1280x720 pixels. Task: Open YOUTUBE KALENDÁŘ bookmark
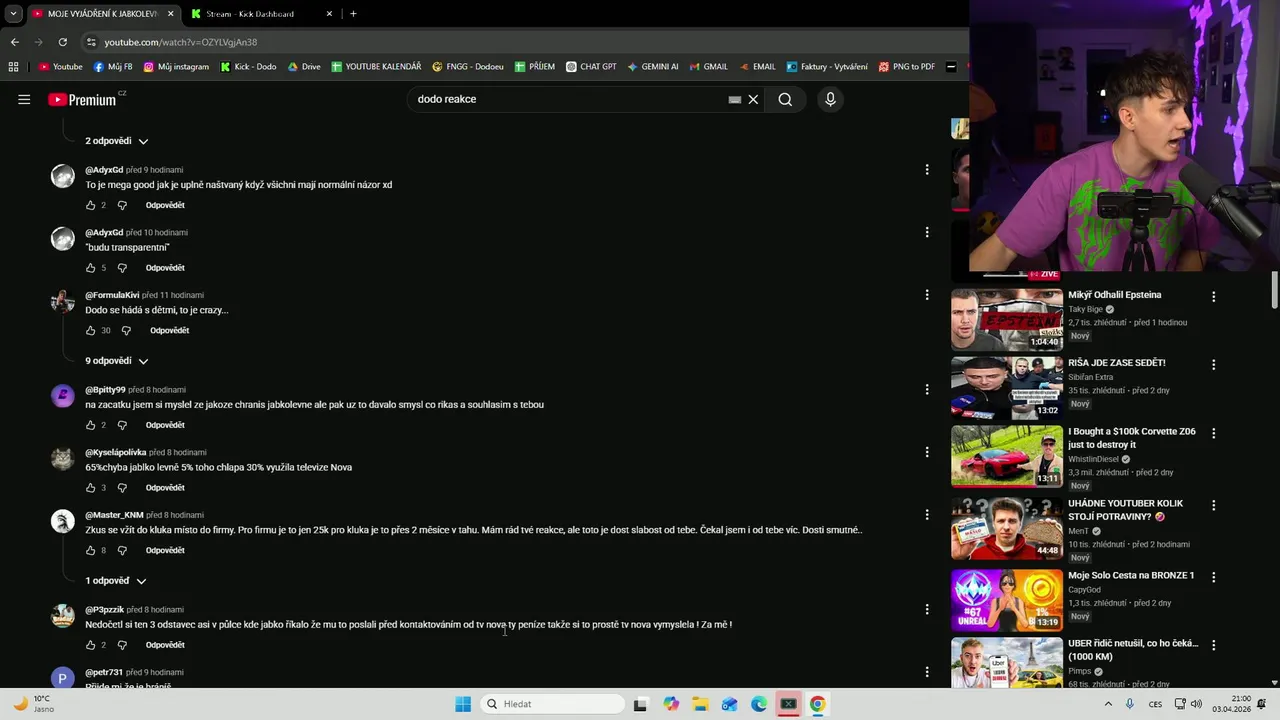pyautogui.click(x=376, y=67)
